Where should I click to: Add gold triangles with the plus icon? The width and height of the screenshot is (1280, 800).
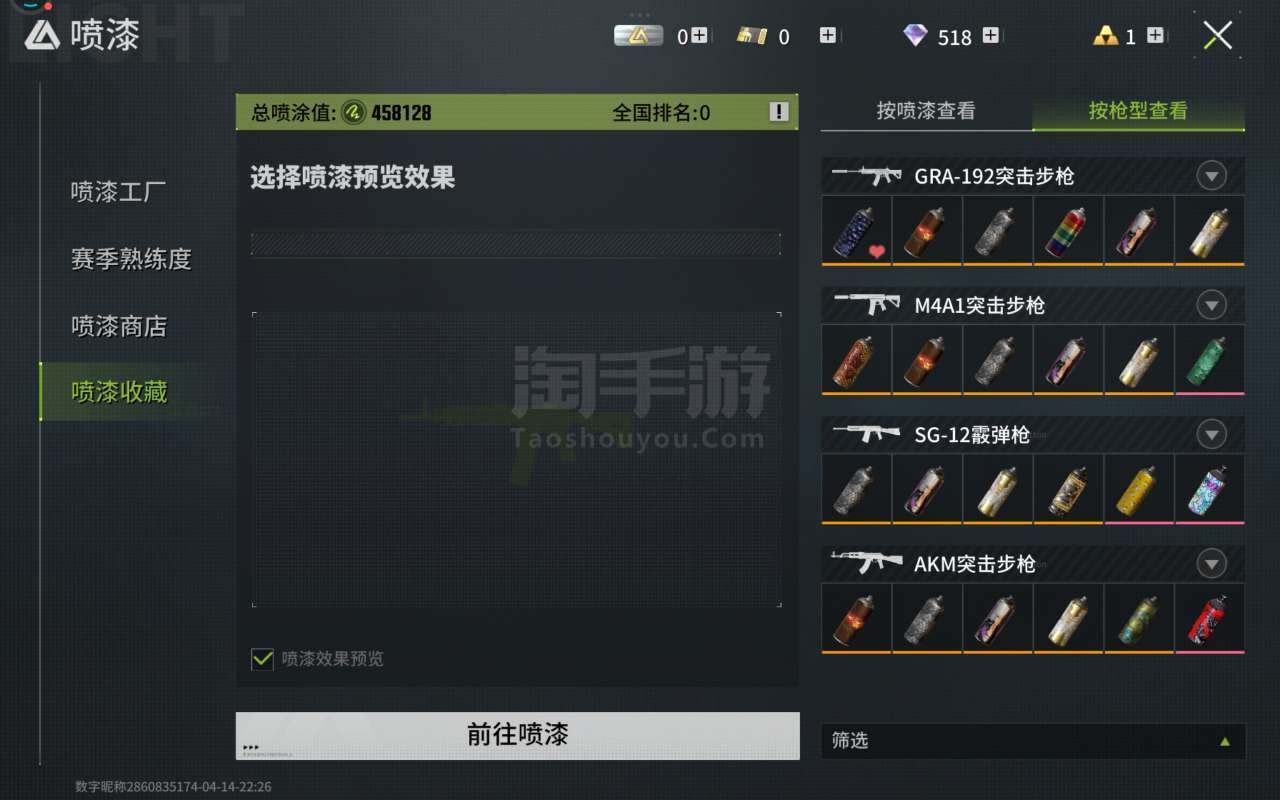pos(1155,35)
